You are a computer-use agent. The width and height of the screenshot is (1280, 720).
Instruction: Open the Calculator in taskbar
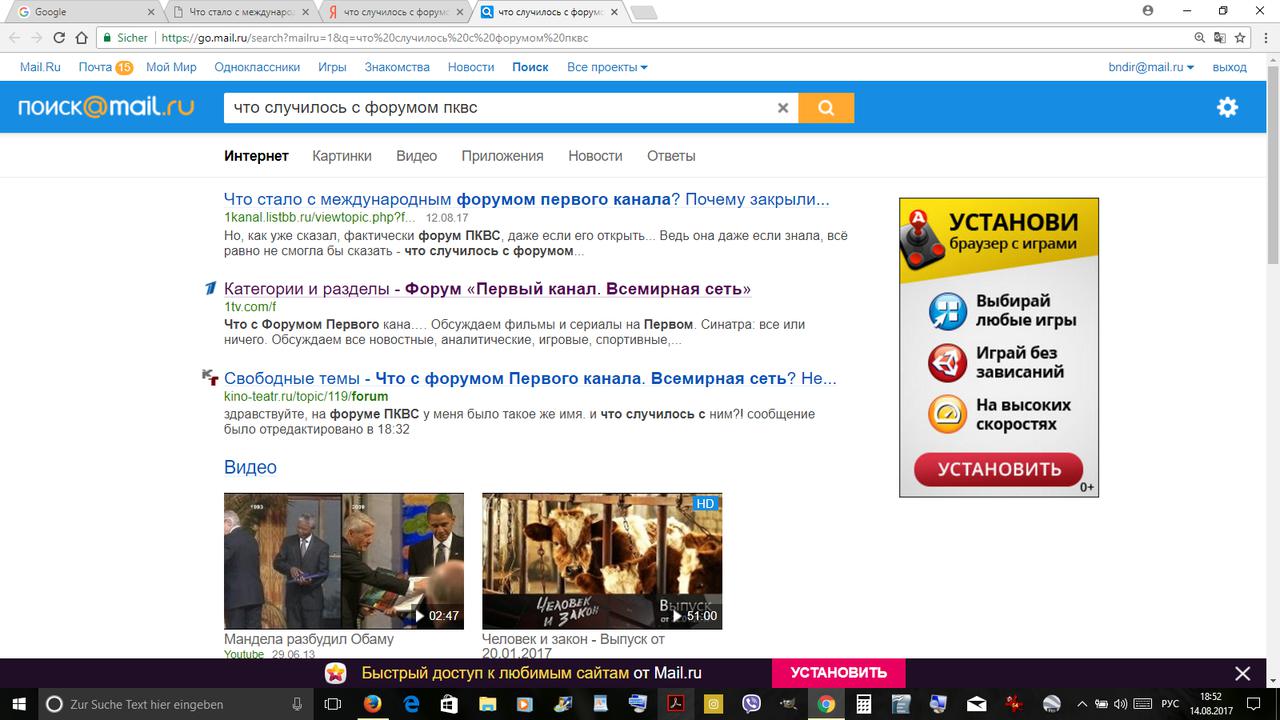pos(864,704)
